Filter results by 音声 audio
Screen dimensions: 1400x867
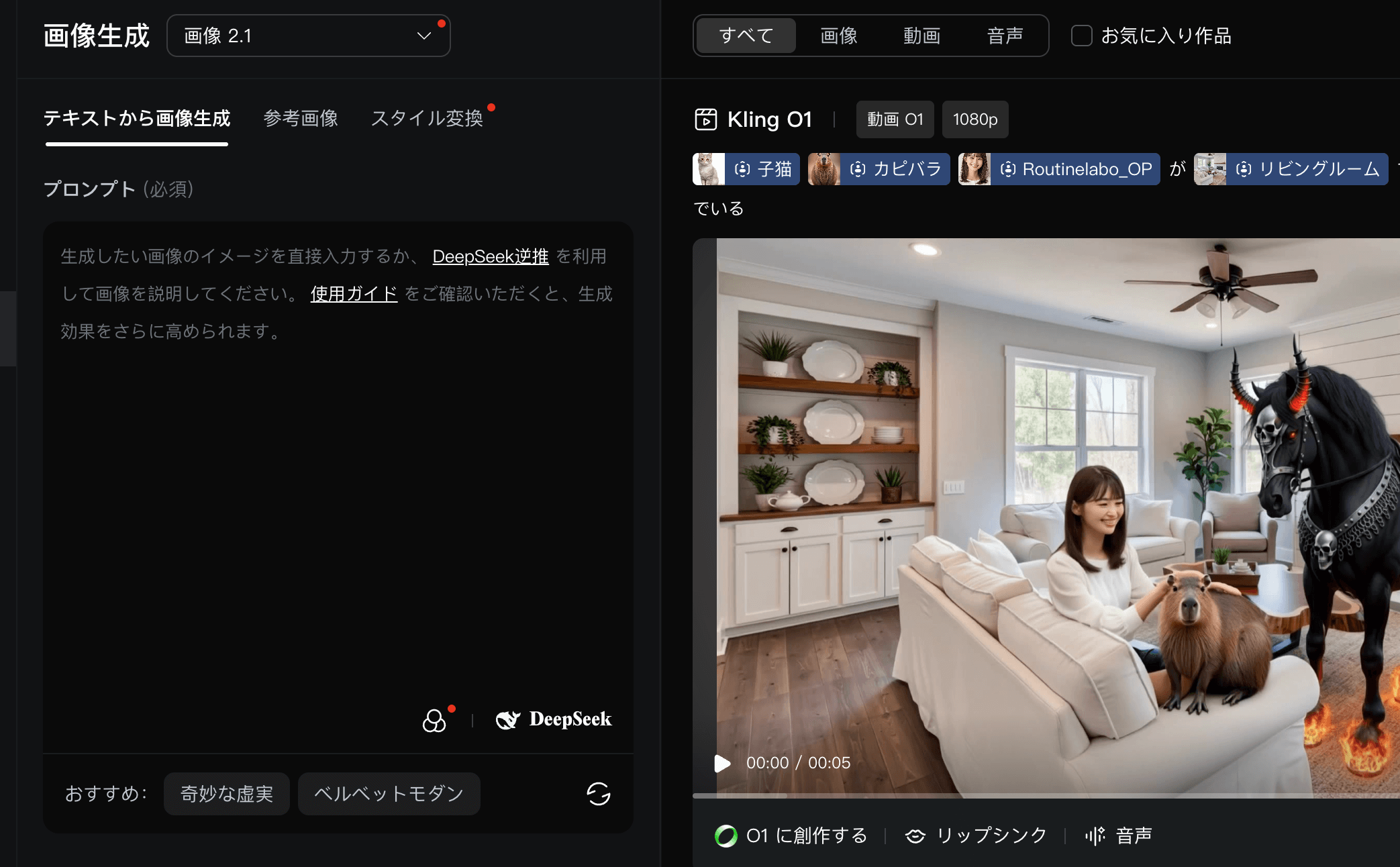[x=1005, y=36]
